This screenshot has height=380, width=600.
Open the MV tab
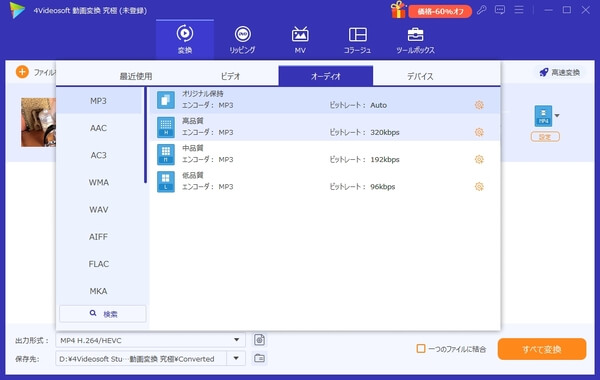pyautogui.click(x=300, y=39)
